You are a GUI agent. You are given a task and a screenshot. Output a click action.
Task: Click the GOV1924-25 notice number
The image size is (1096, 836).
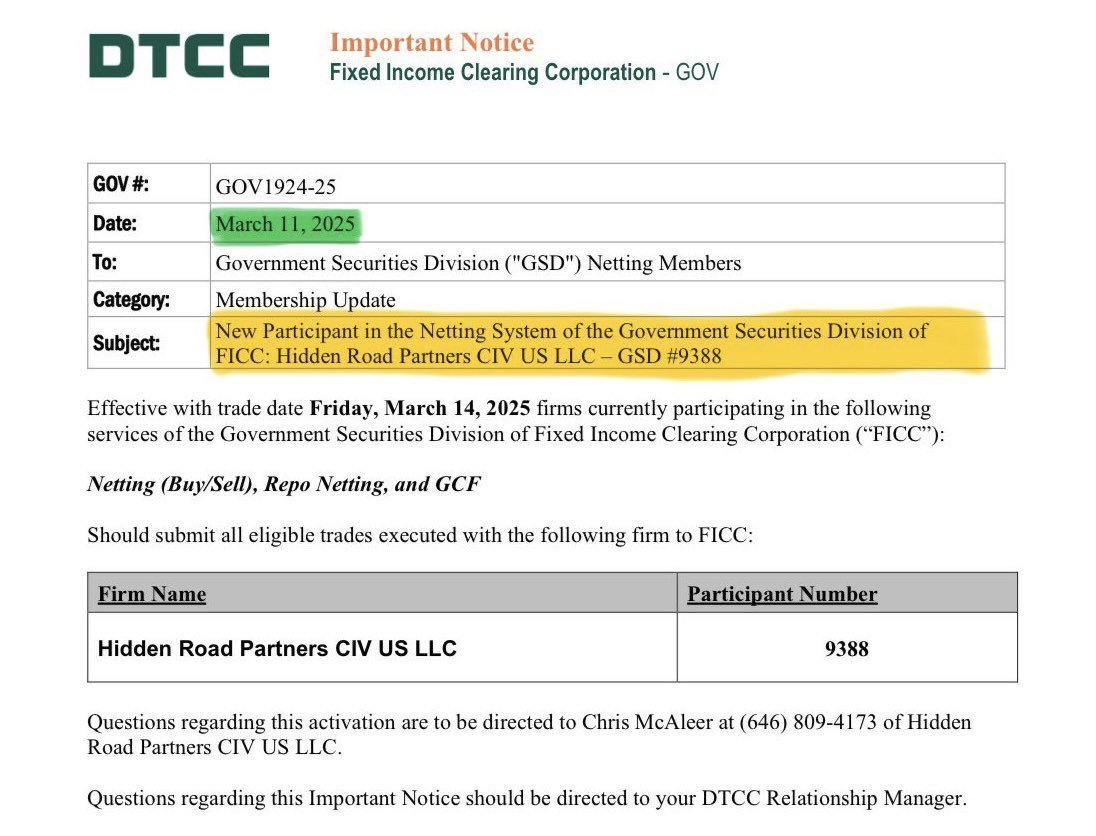coord(275,186)
